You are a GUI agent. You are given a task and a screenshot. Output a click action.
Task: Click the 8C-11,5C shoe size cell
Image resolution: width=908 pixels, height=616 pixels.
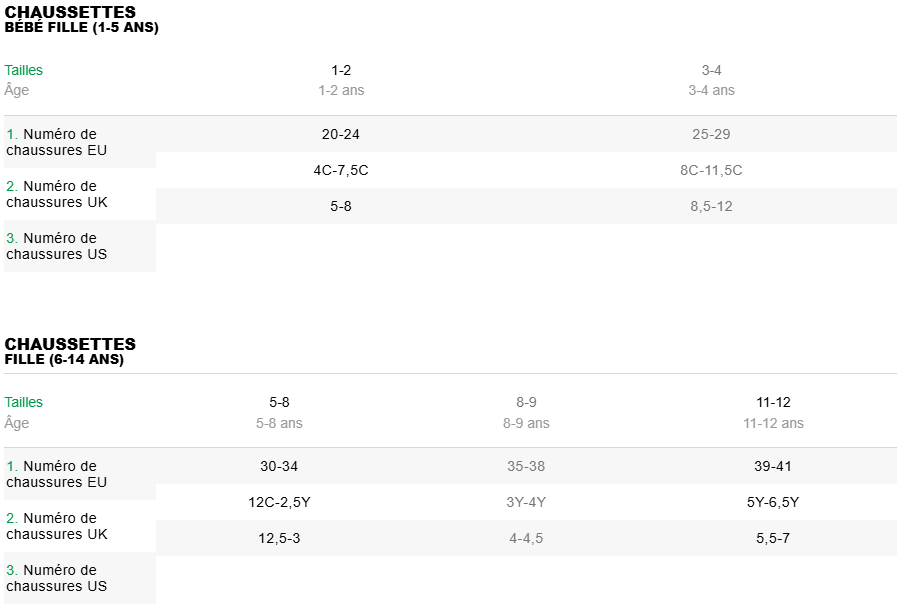coord(711,170)
